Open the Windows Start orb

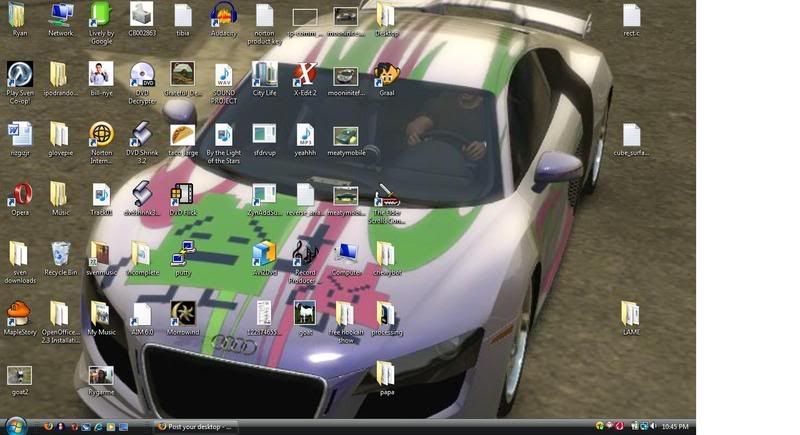tap(15, 426)
